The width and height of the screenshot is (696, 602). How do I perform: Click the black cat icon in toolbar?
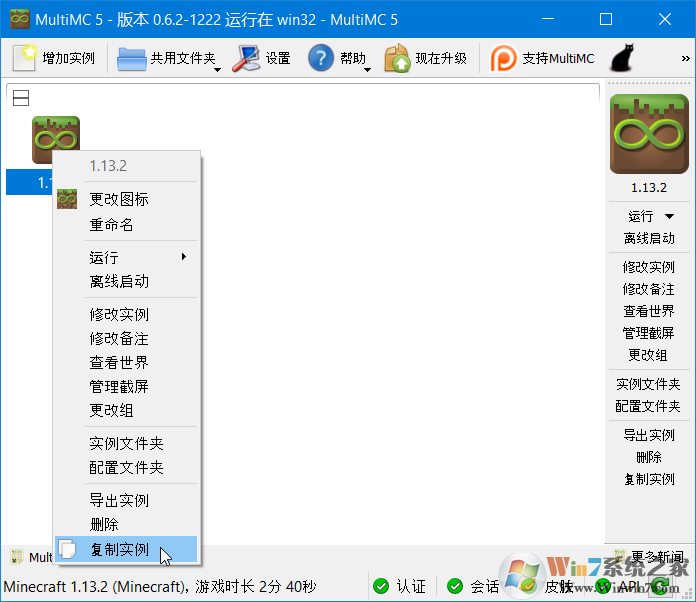[x=625, y=59]
